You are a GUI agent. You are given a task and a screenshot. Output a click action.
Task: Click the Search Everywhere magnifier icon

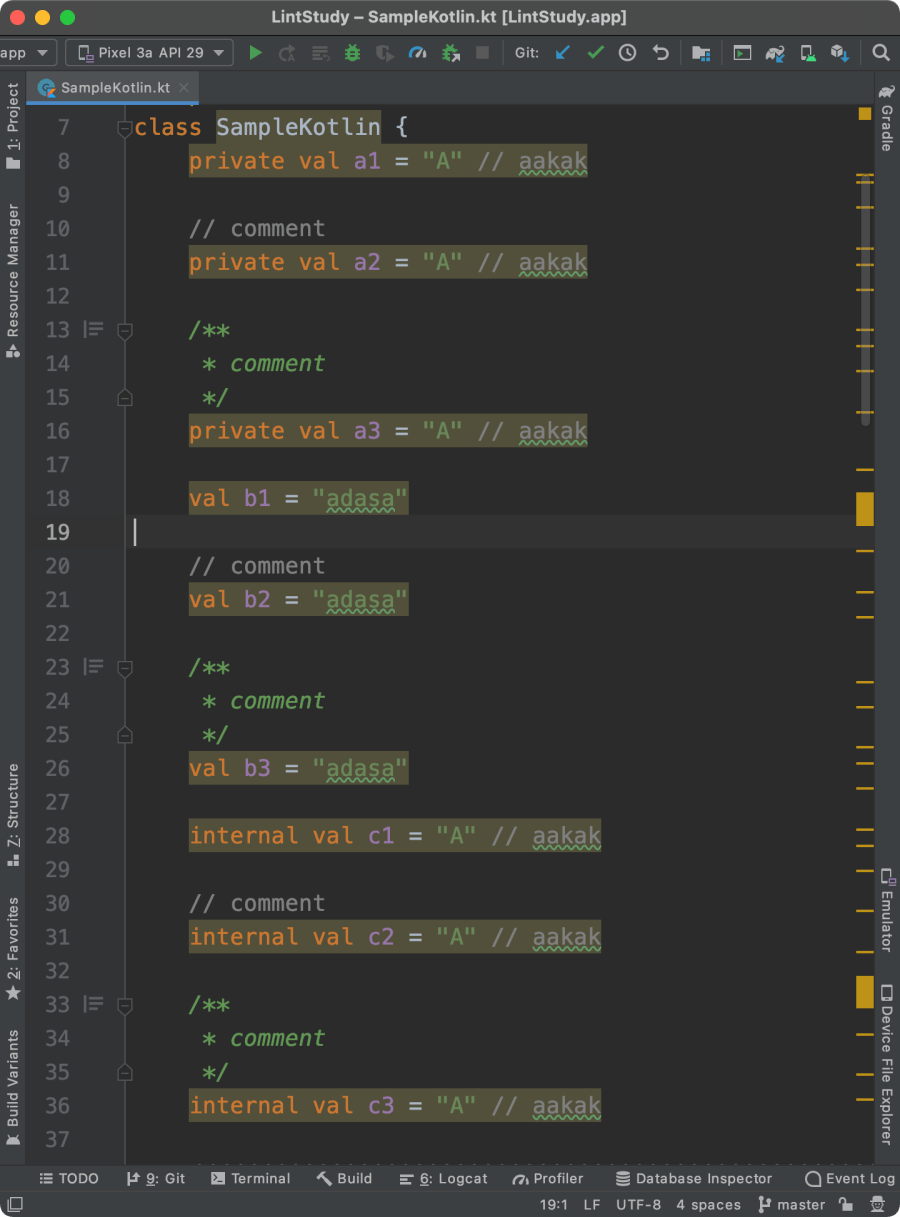(x=880, y=53)
